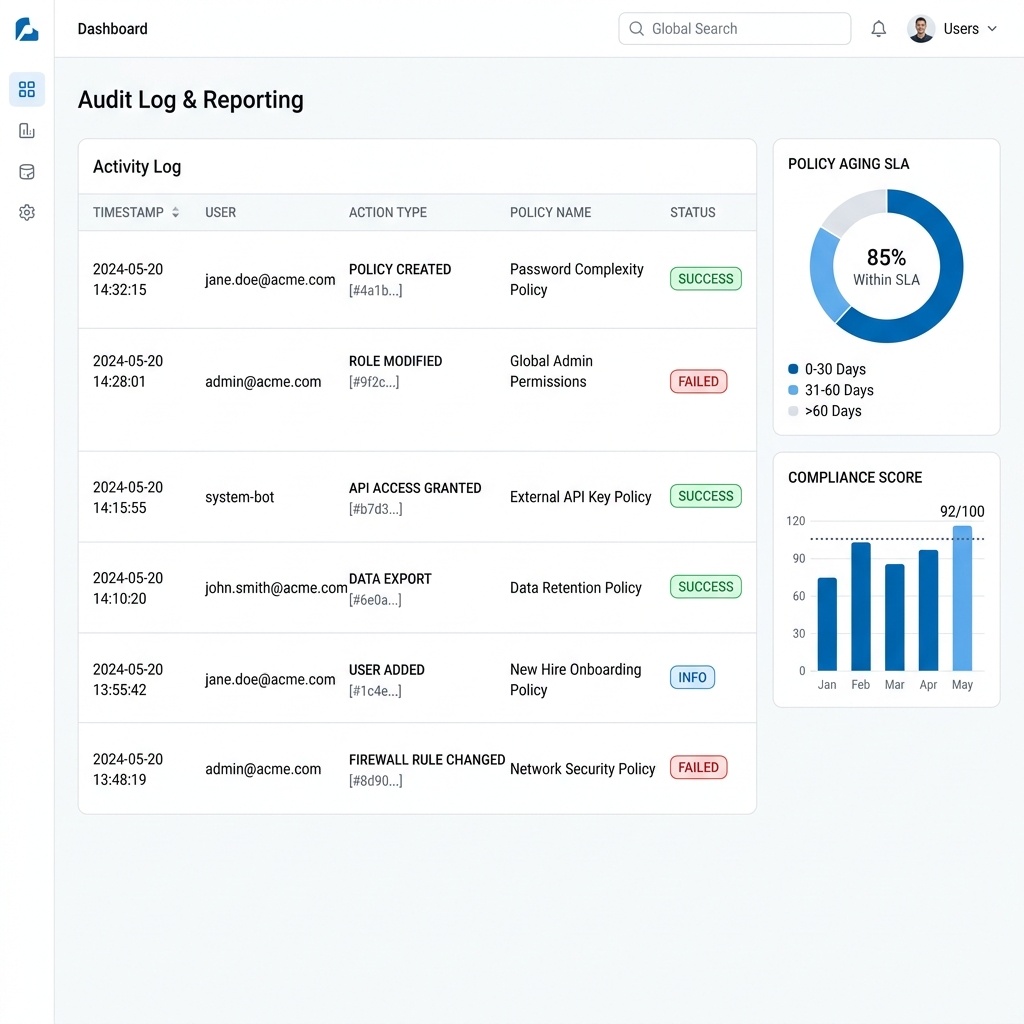
Task: Click the app logo in the top-left corner
Action: pyautogui.click(x=26, y=29)
